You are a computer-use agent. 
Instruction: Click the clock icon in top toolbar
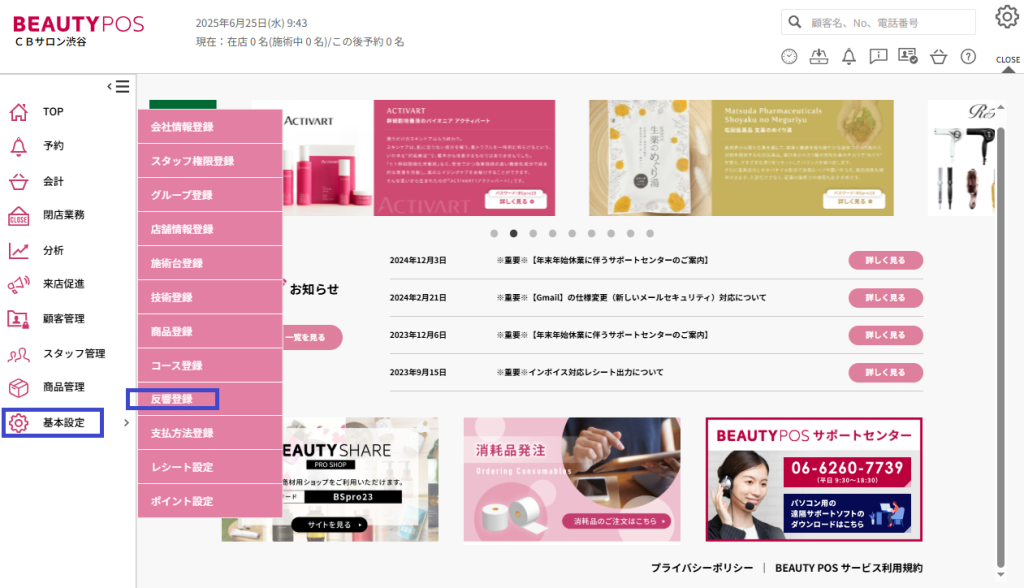click(x=789, y=57)
